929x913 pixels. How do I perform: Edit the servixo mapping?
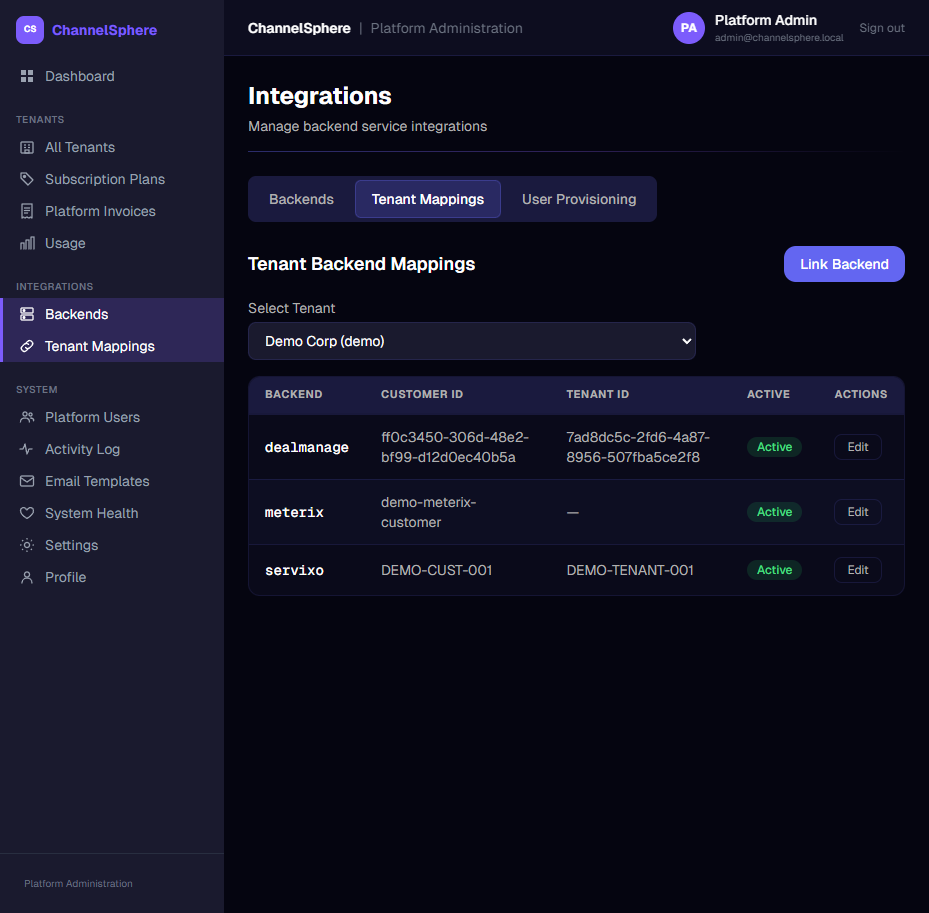(x=857, y=570)
